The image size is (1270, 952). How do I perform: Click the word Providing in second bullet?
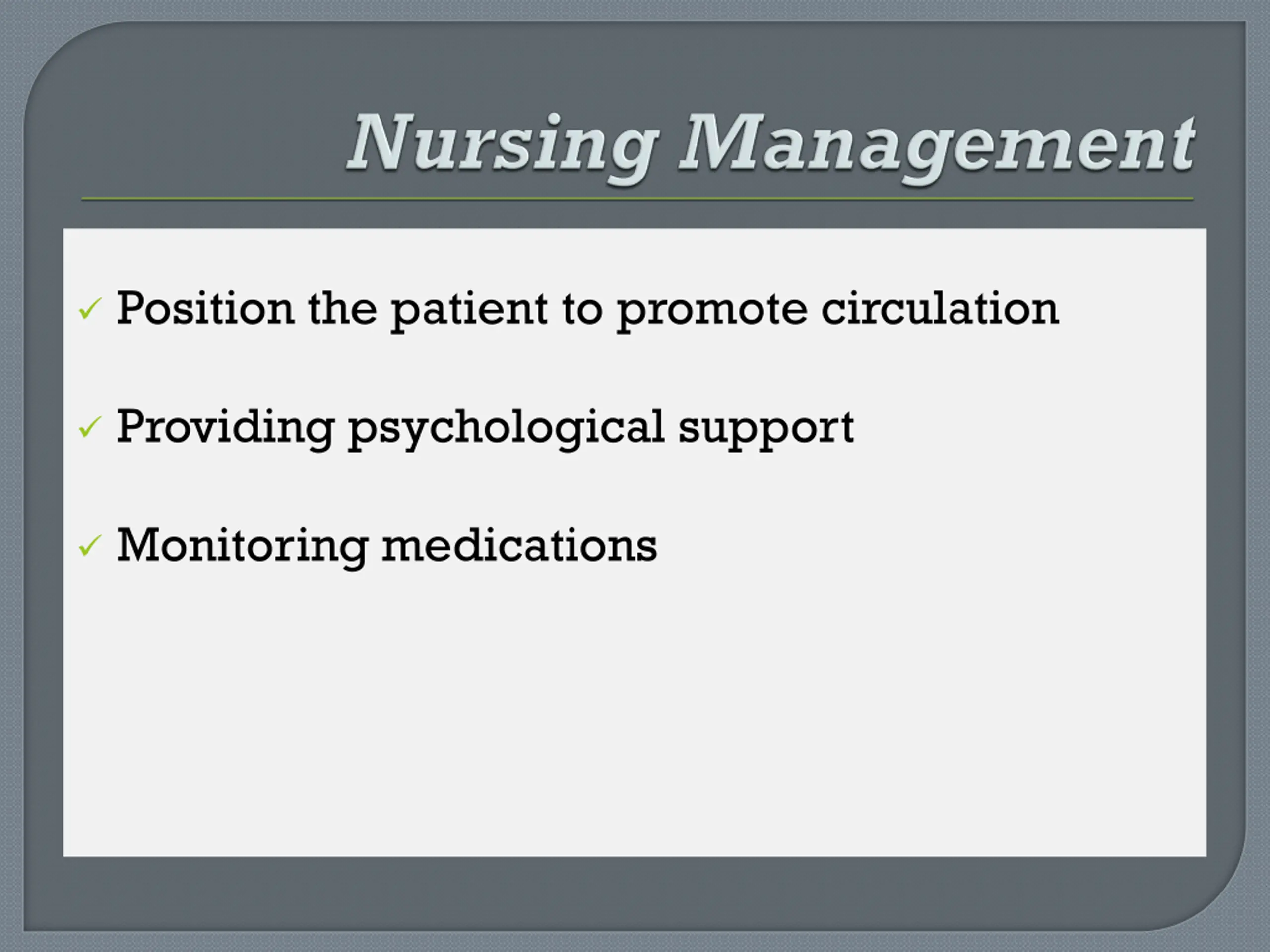pyautogui.click(x=226, y=428)
